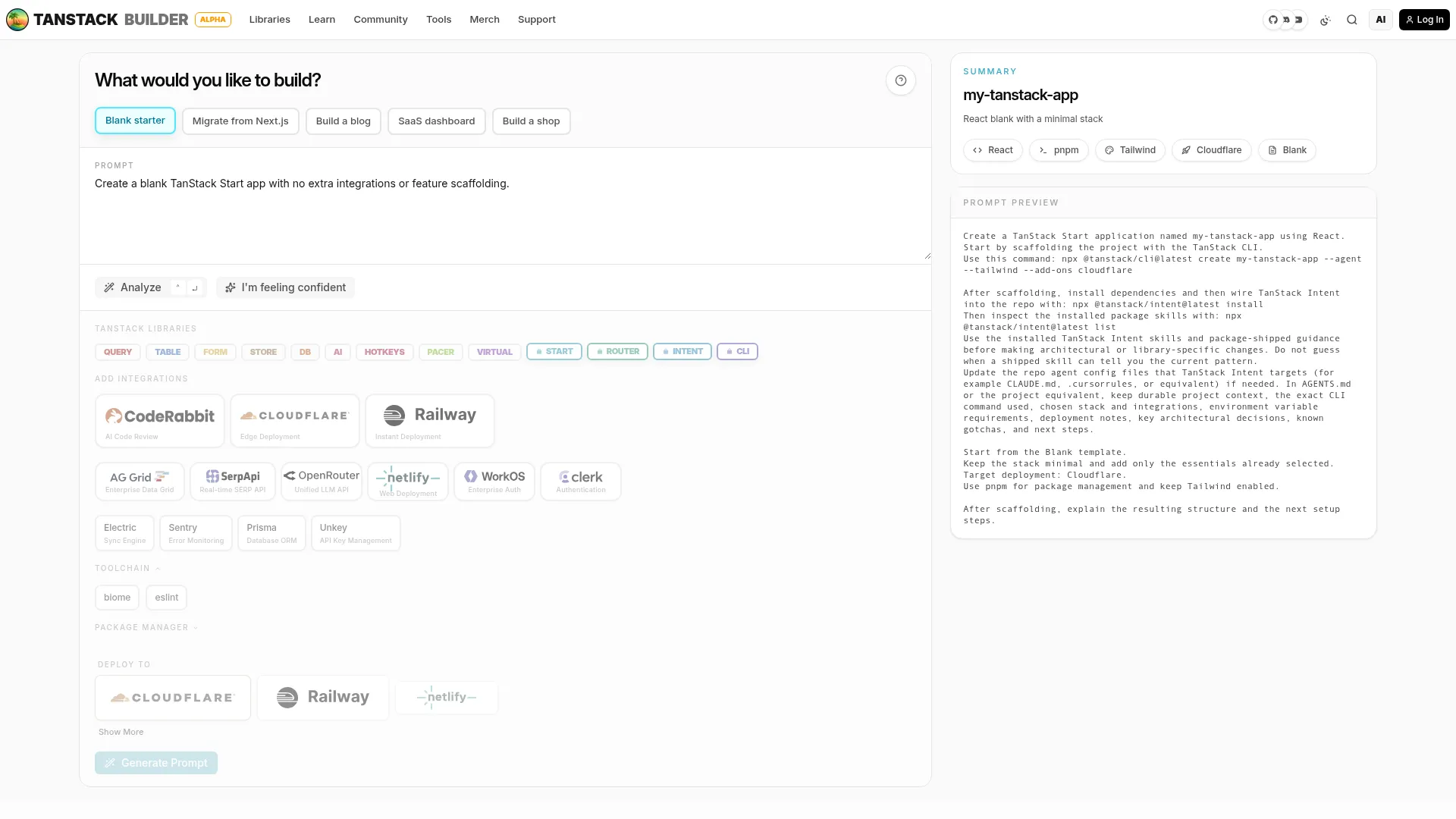This screenshot has width=1456, height=819.
Task: Open the Support menu item
Action: pyautogui.click(x=537, y=20)
